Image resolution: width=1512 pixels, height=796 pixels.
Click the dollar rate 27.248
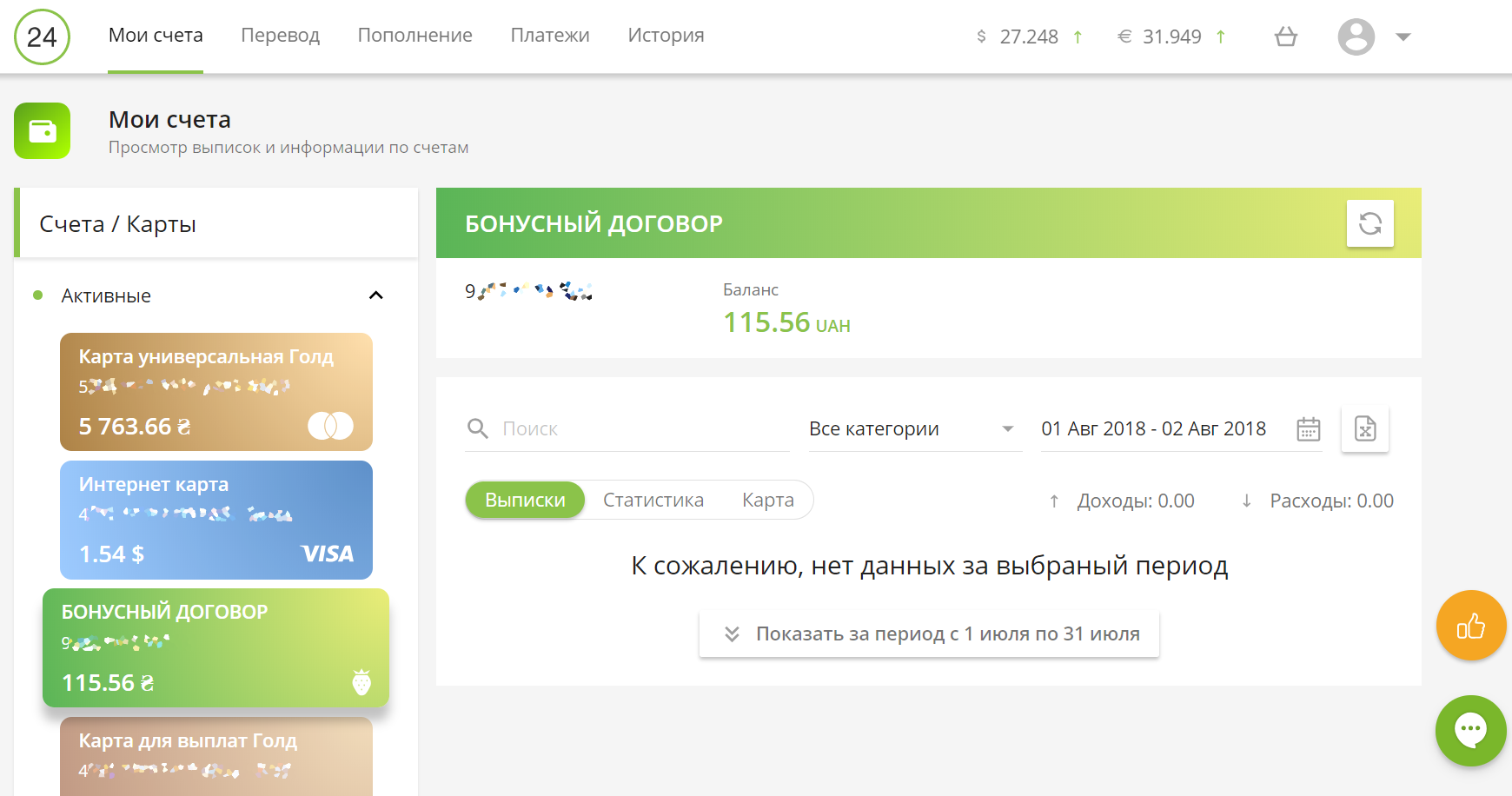click(1029, 36)
